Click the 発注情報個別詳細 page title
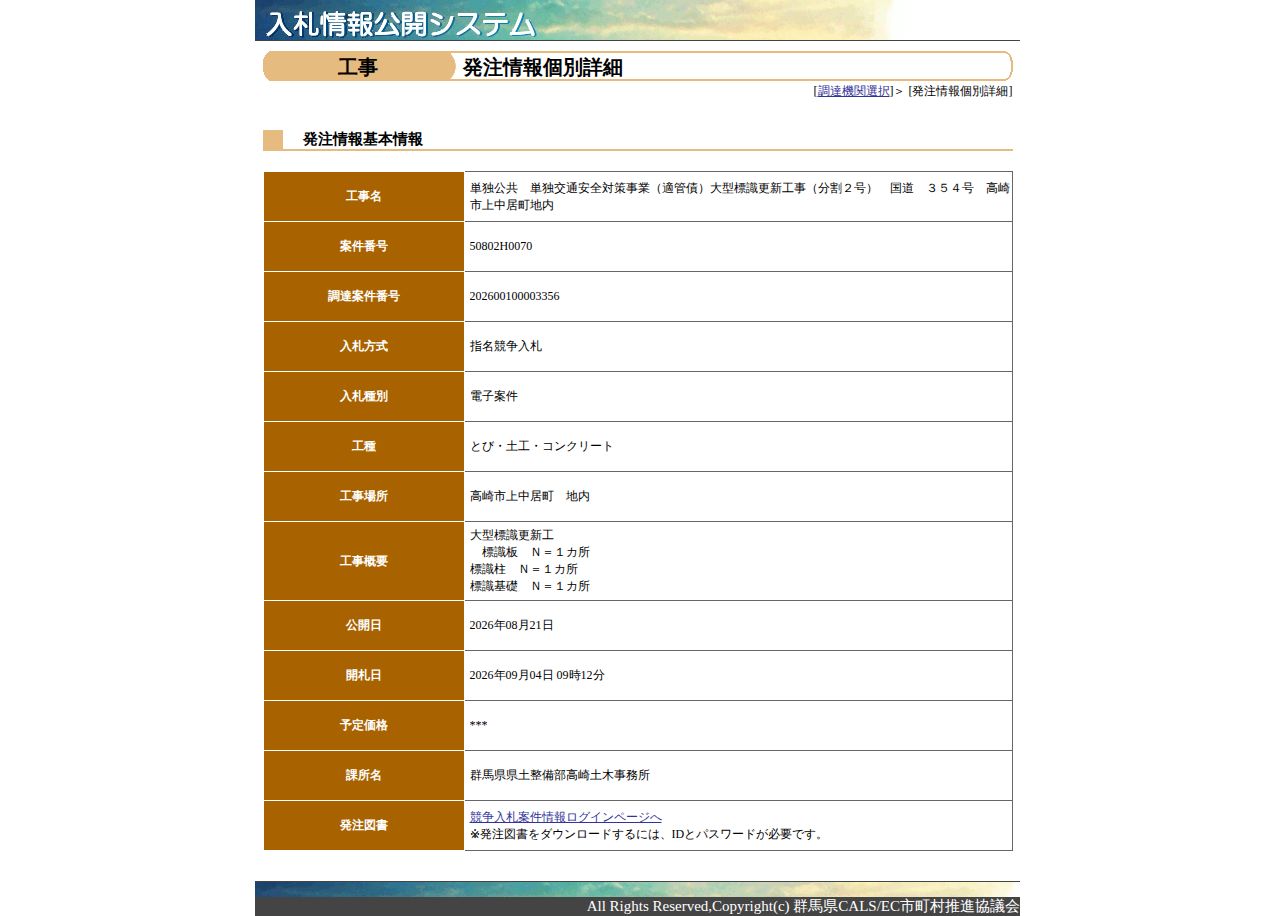 543,67
